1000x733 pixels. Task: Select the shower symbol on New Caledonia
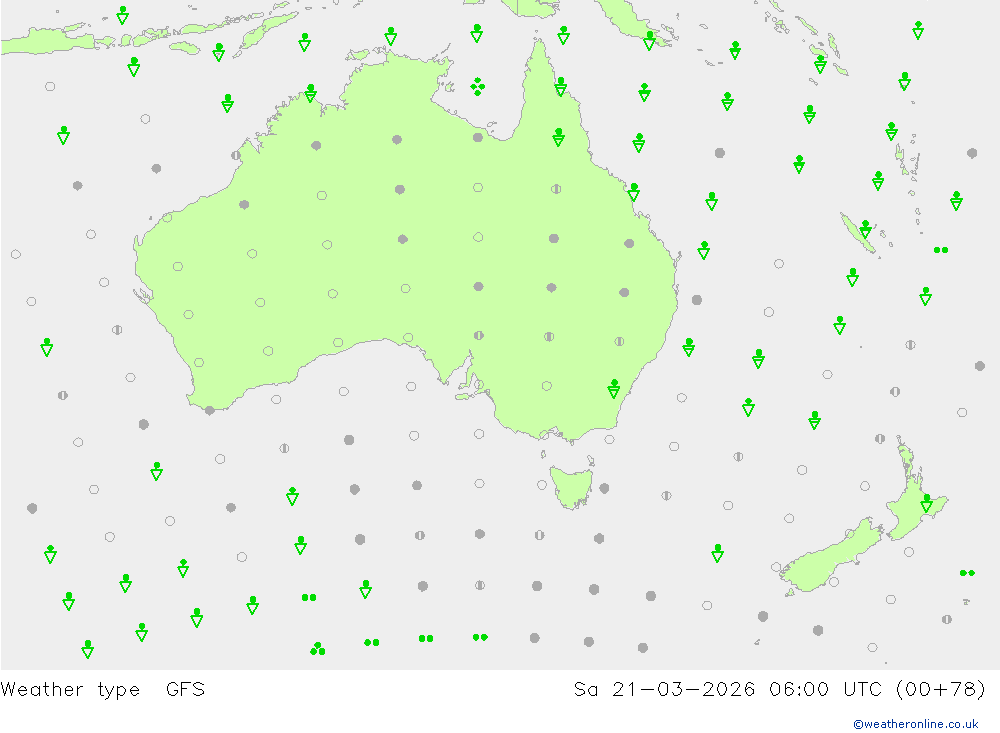coord(865,228)
